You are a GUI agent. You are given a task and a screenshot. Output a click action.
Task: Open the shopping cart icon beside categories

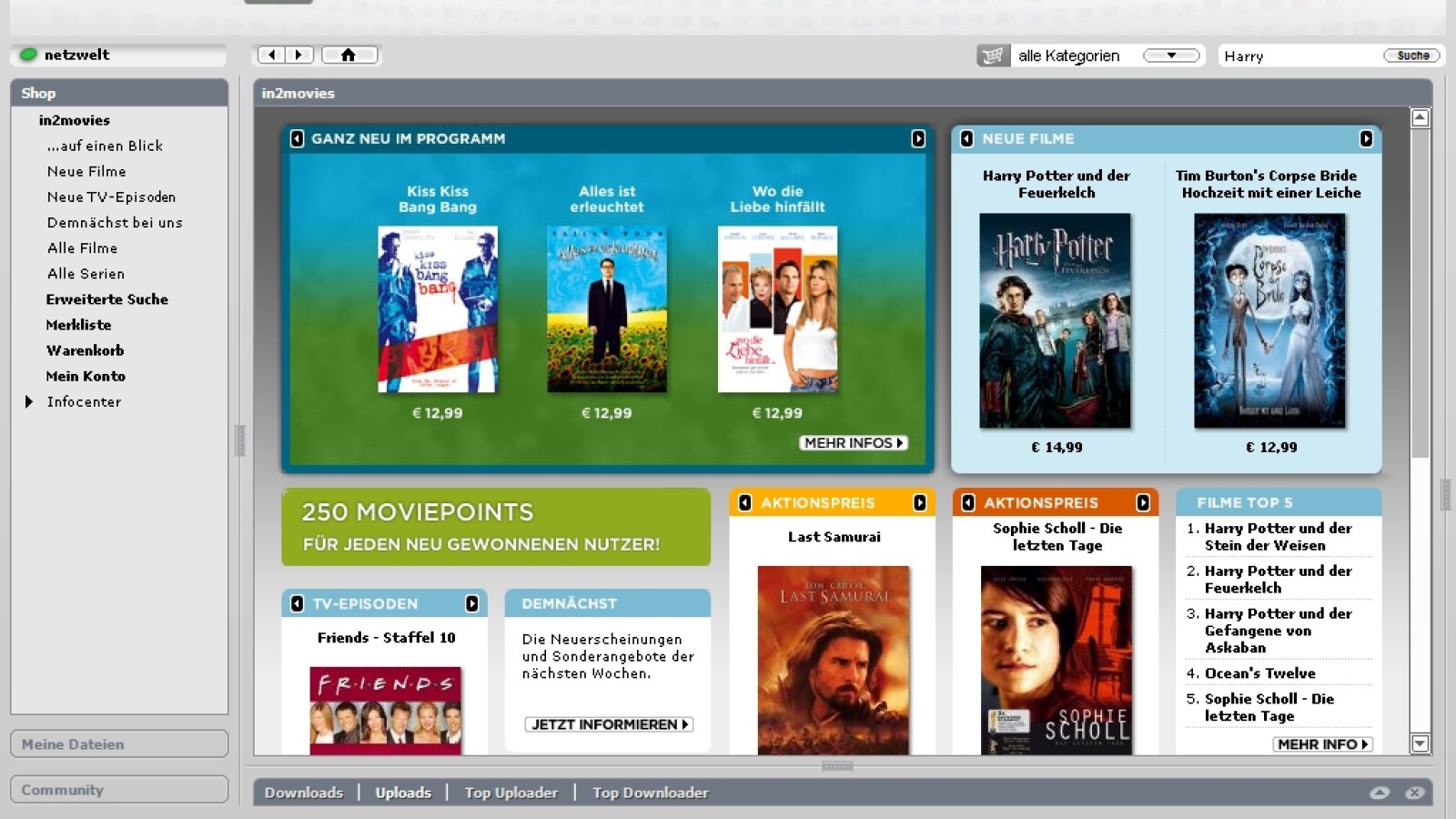point(993,56)
